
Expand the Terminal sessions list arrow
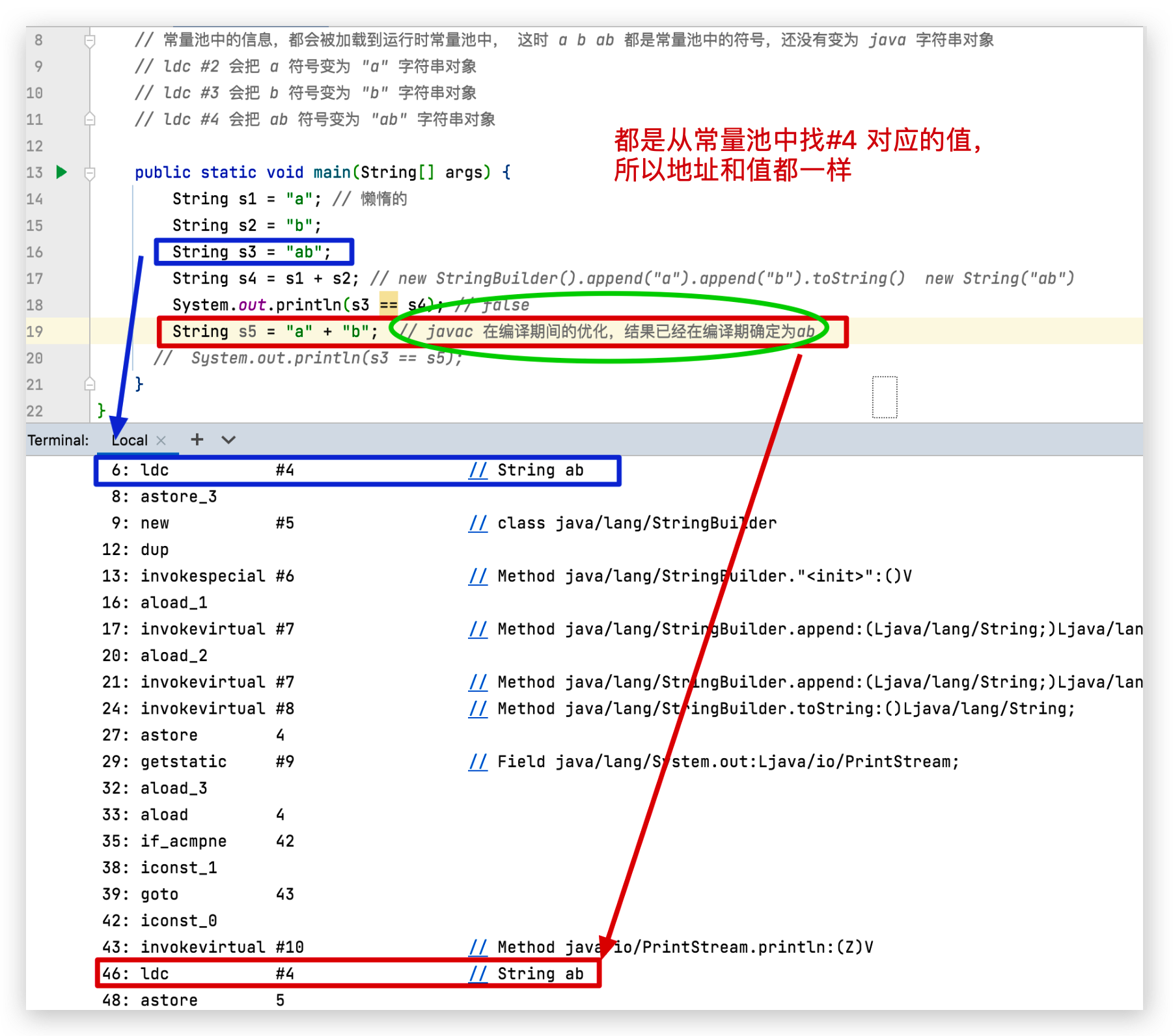click(228, 440)
